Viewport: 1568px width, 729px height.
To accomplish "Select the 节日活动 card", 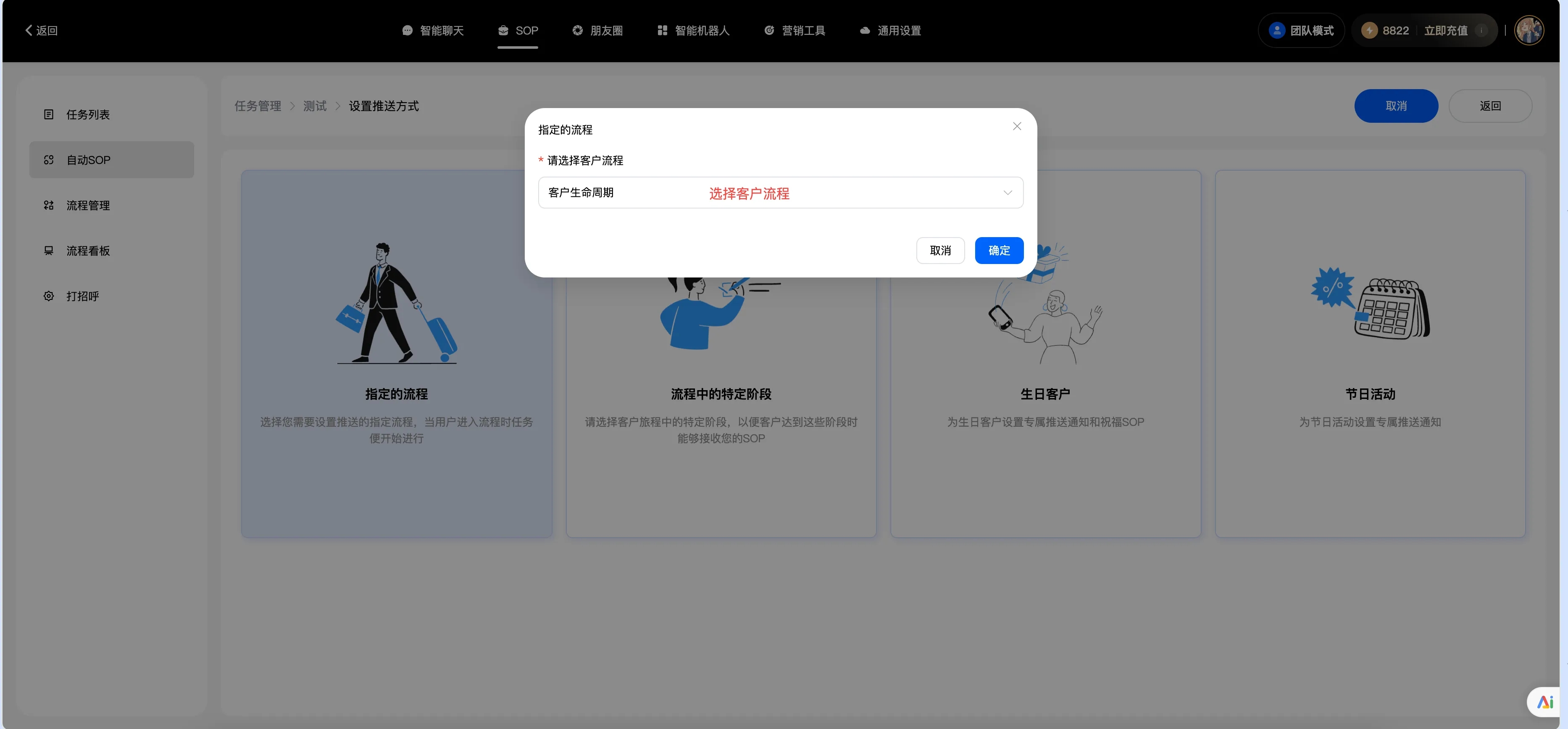I will pyautogui.click(x=1370, y=353).
